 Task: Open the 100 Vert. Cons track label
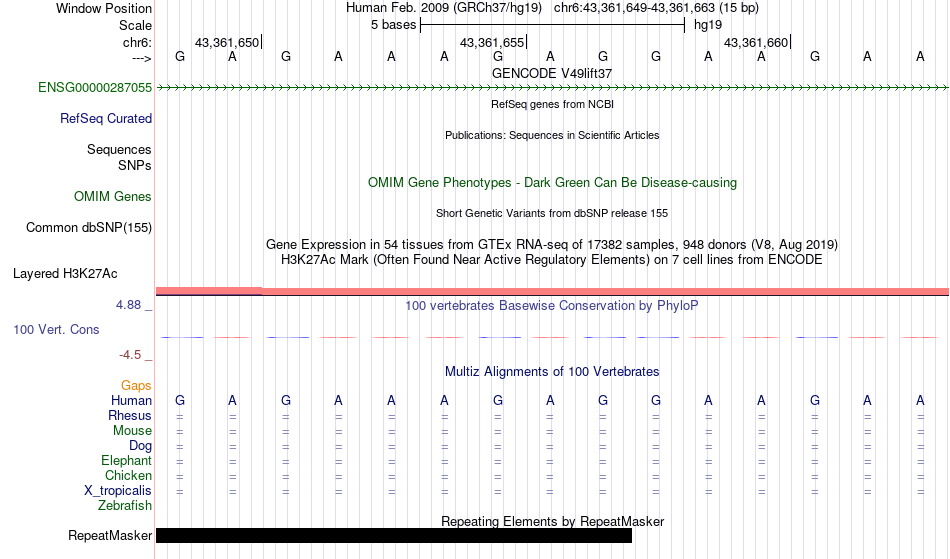coord(56,329)
